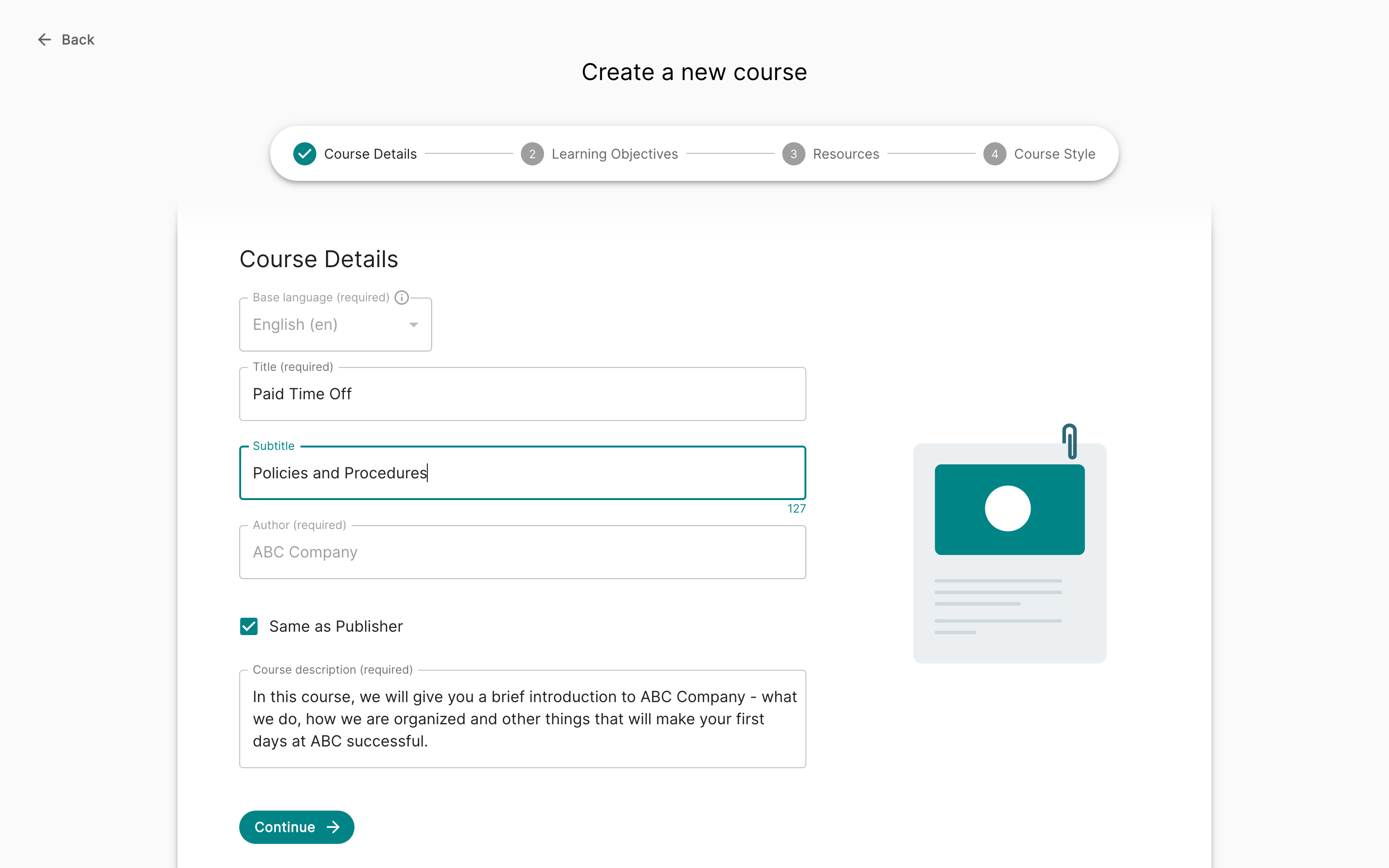Go to the Learning Objectives step

pyautogui.click(x=614, y=154)
